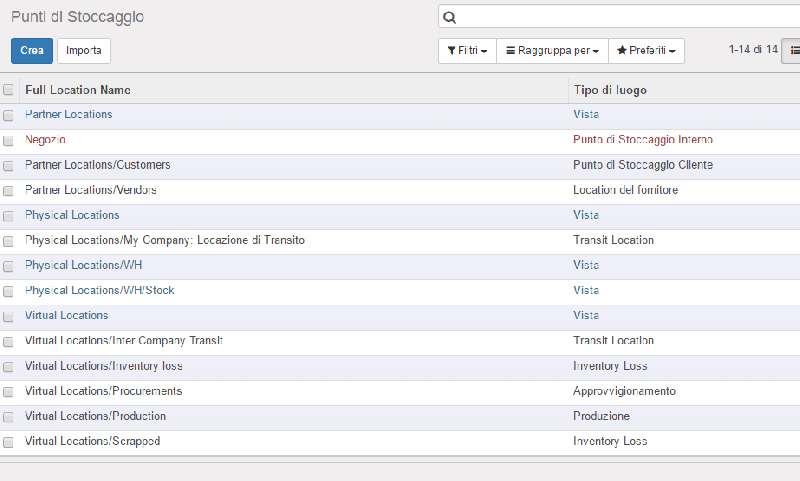
Task: Switch to list view icon
Action: 792,50
